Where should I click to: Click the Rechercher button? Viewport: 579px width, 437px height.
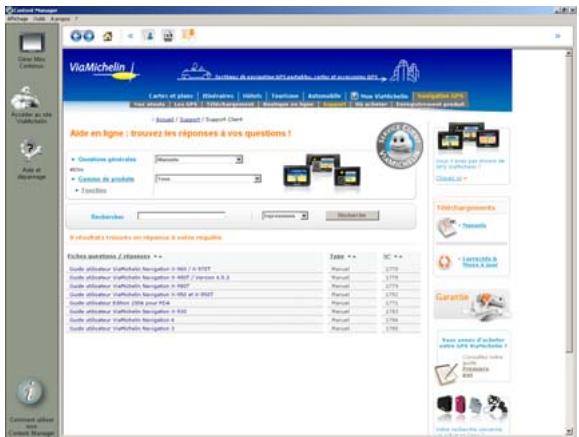point(352,215)
